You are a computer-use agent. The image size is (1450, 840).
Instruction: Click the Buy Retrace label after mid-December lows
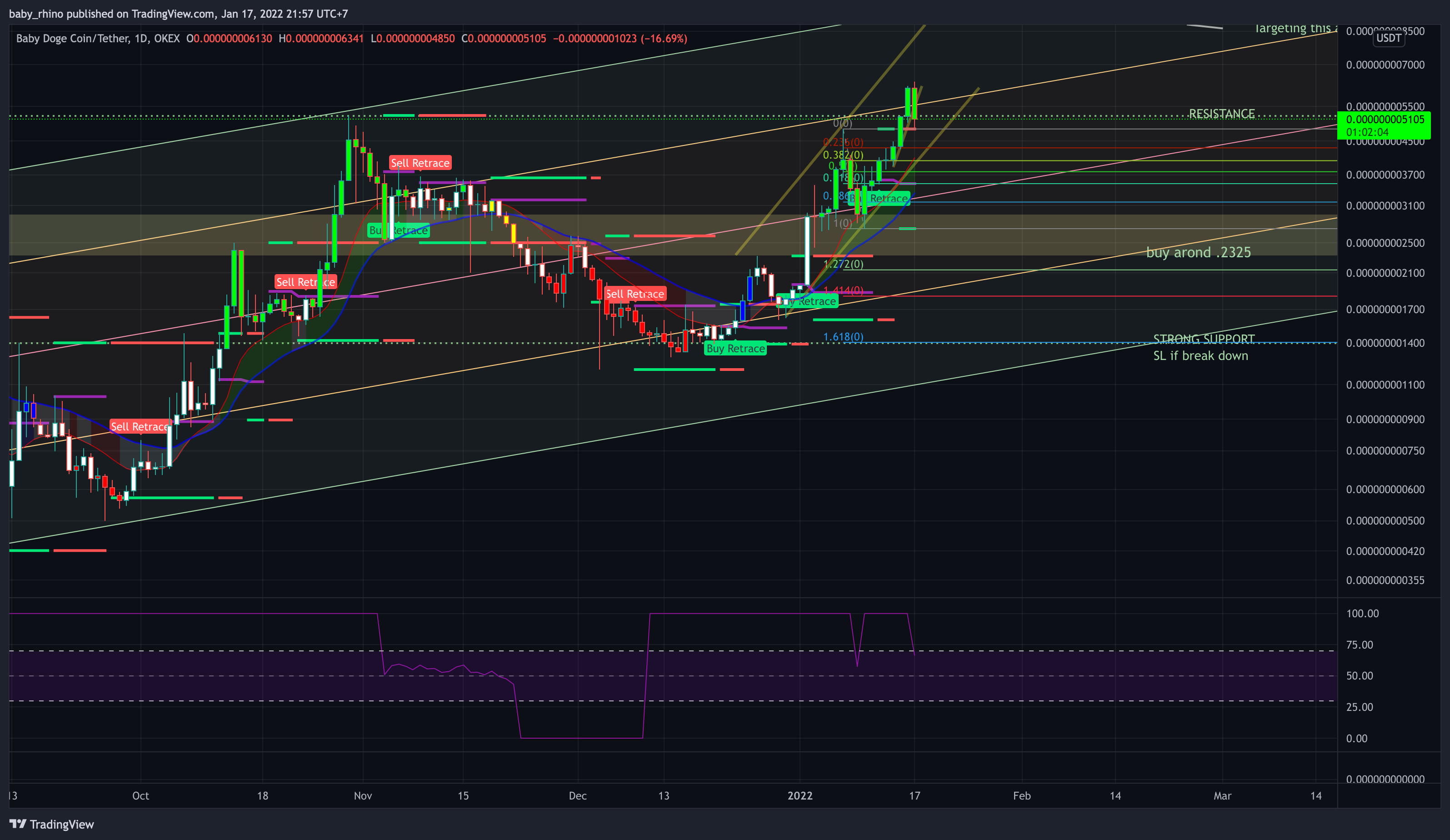coord(735,348)
